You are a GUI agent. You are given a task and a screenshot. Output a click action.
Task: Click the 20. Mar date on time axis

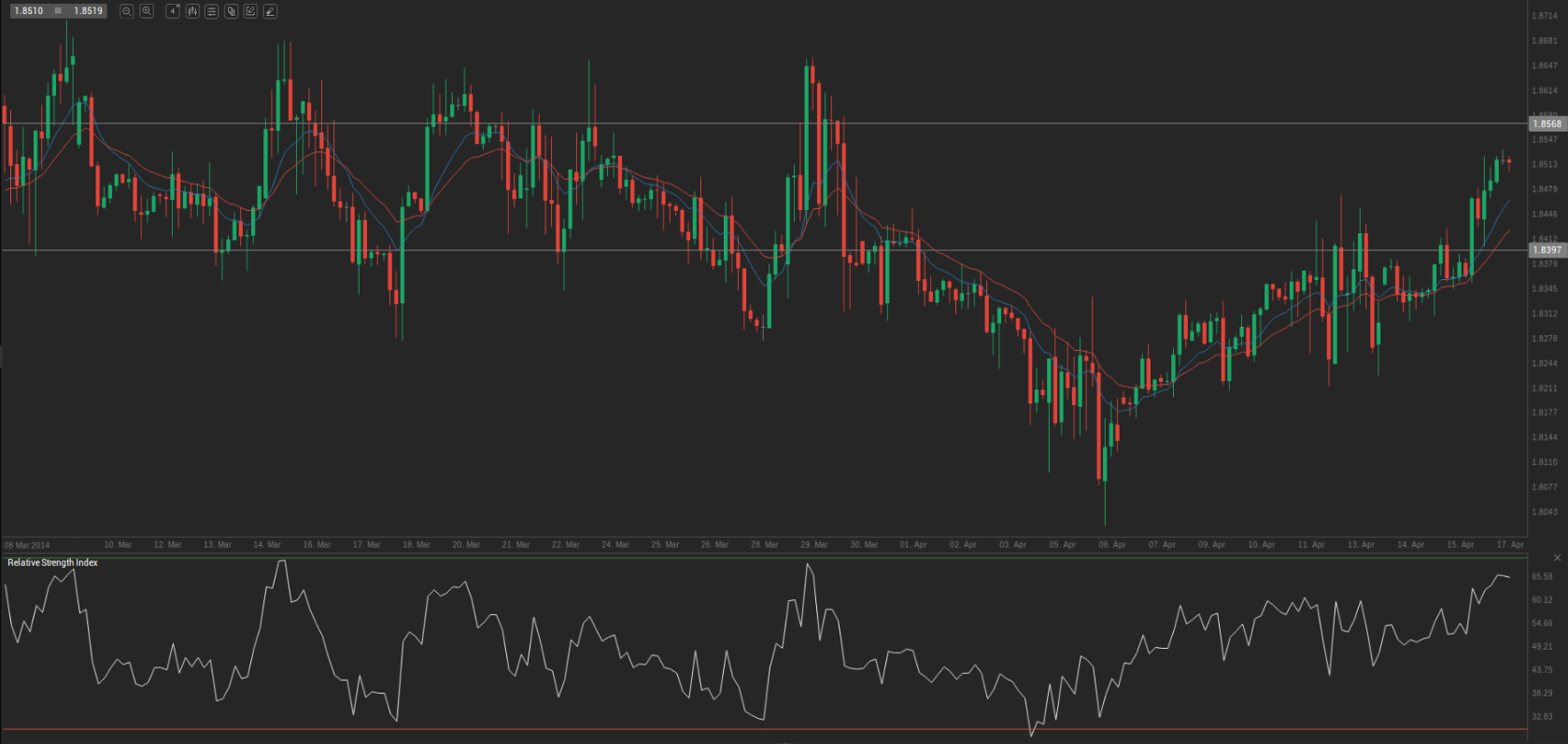tap(465, 545)
